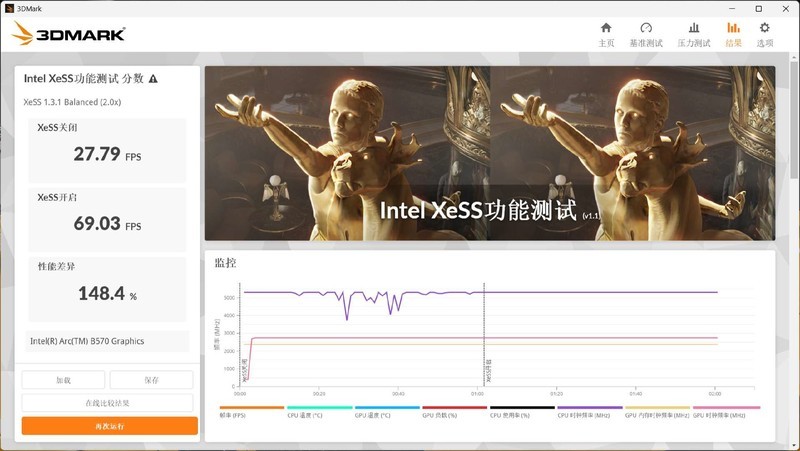Maximize the 3DMark window
800x451 pixels.
[759, 9]
